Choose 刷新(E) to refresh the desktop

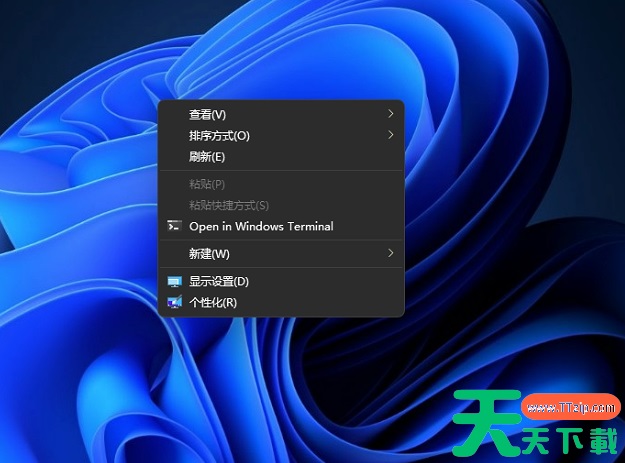(282, 157)
